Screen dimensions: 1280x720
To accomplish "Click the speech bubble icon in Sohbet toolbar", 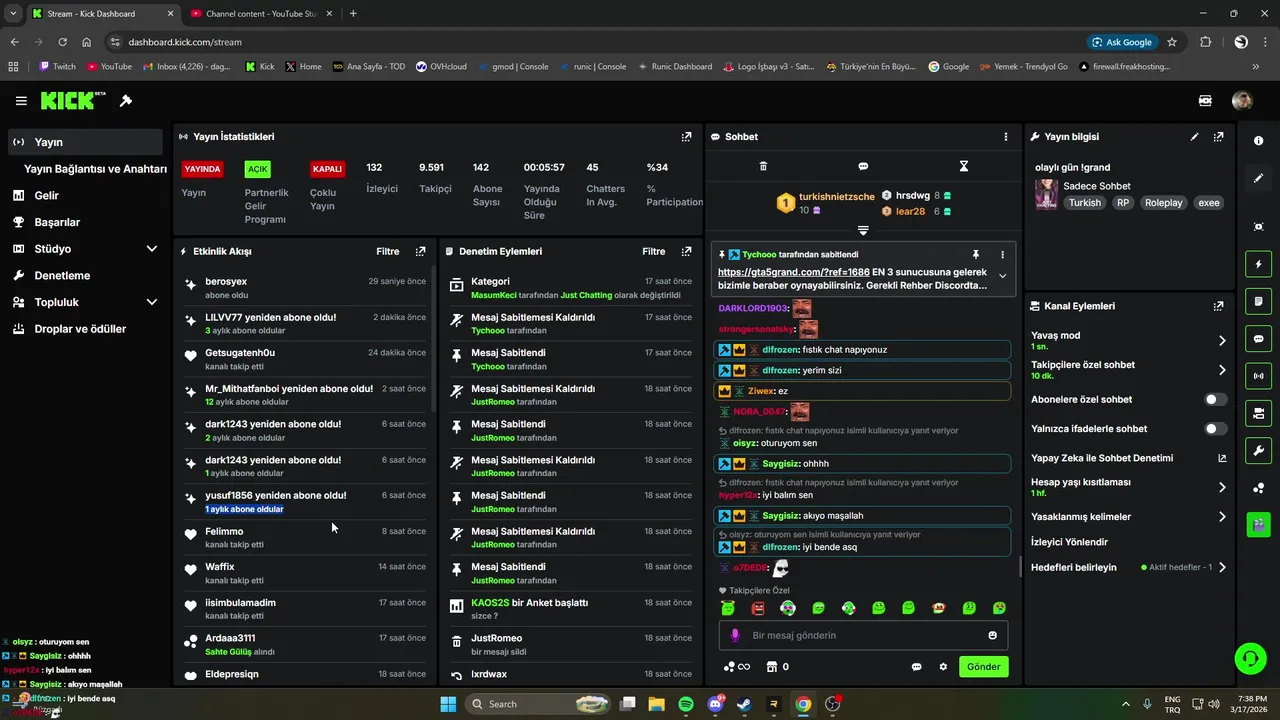I will click(x=863, y=166).
